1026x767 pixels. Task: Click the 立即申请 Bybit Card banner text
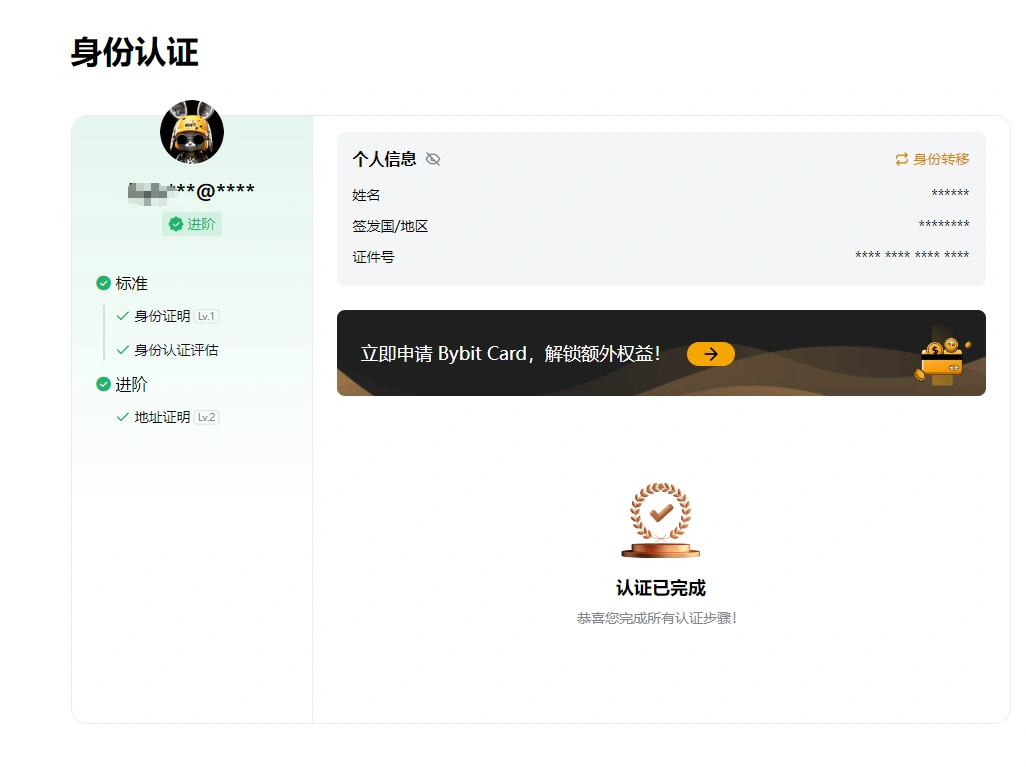click(x=510, y=354)
